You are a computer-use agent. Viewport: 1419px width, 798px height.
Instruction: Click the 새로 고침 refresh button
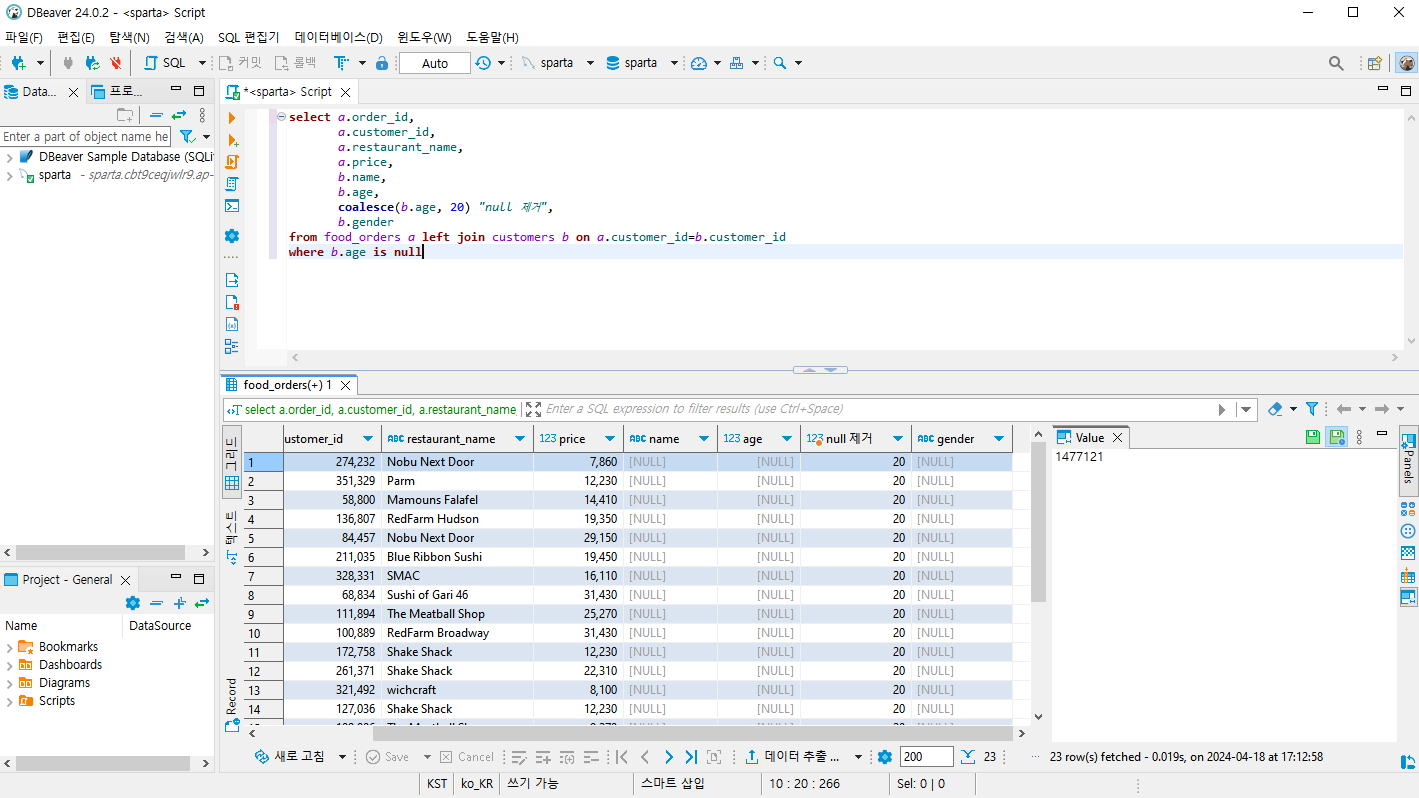click(x=290, y=757)
